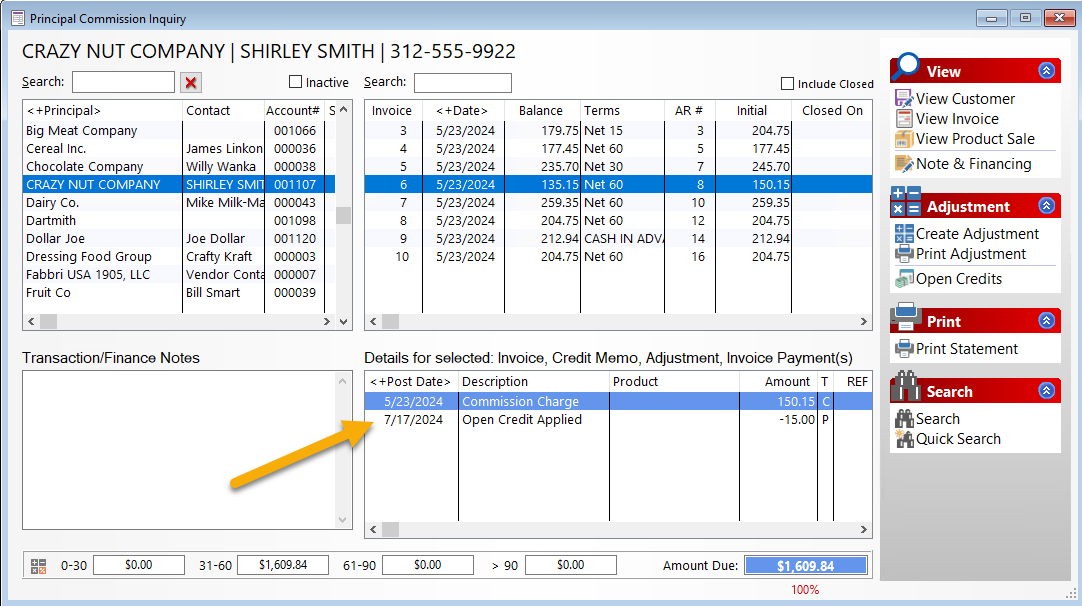Click the window title bar document icon

pos(18,18)
